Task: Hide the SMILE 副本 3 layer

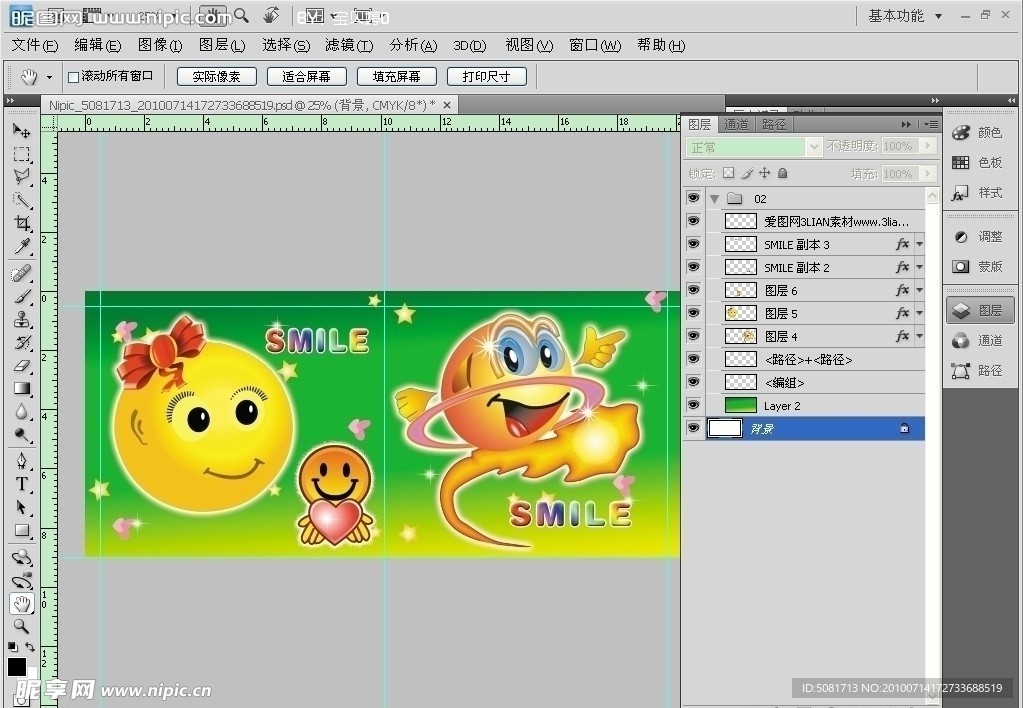Action: 694,244
